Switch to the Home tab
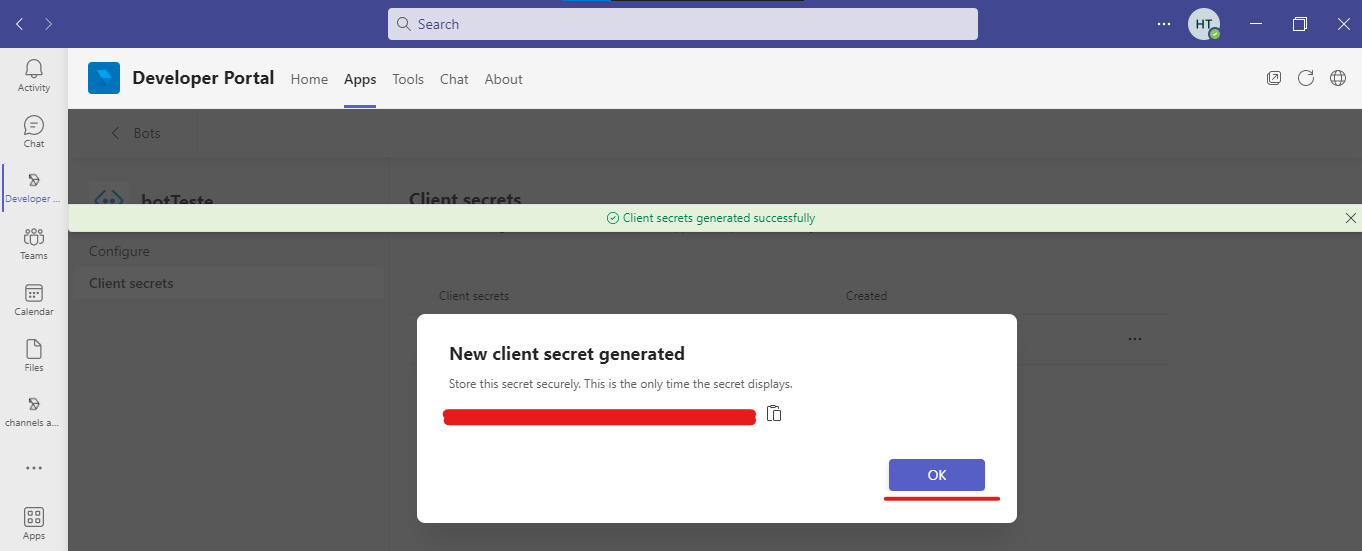The width and height of the screenshot is (1362, 551). coord(309,79)
